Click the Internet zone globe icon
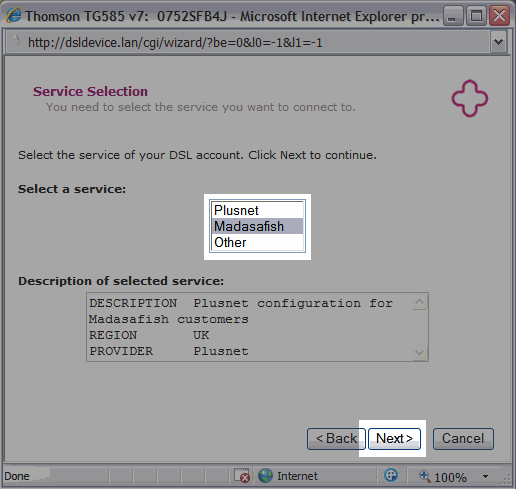The width and height of the screenshot is (516, 489). pos(265,476)
